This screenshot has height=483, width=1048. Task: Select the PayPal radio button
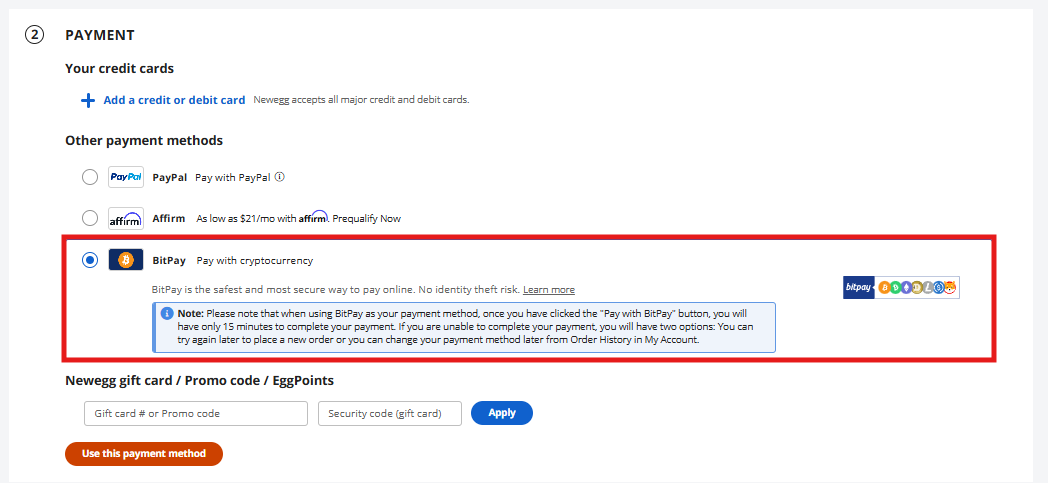click(90, 177)
